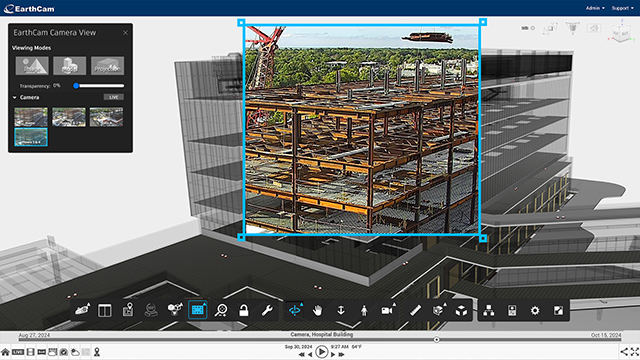
Task: Skip forward with double arrows
Action: pyautogui.click(x=341, y=355)
